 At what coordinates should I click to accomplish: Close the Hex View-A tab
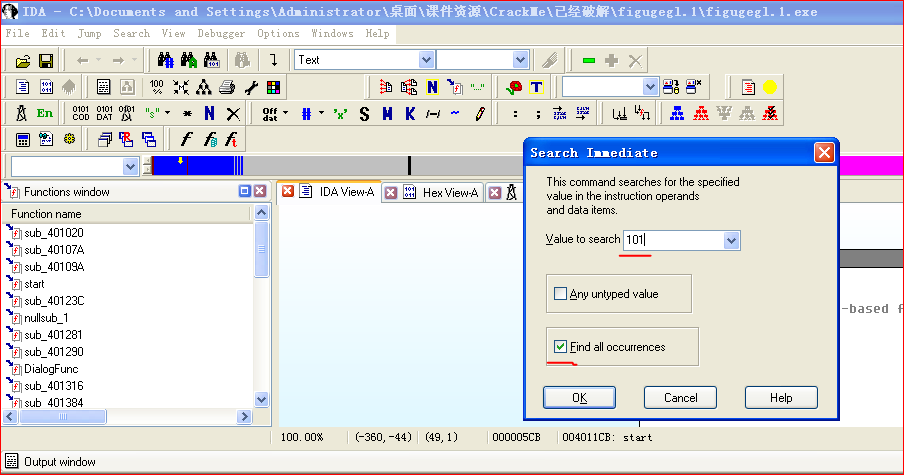click(391, 193)
